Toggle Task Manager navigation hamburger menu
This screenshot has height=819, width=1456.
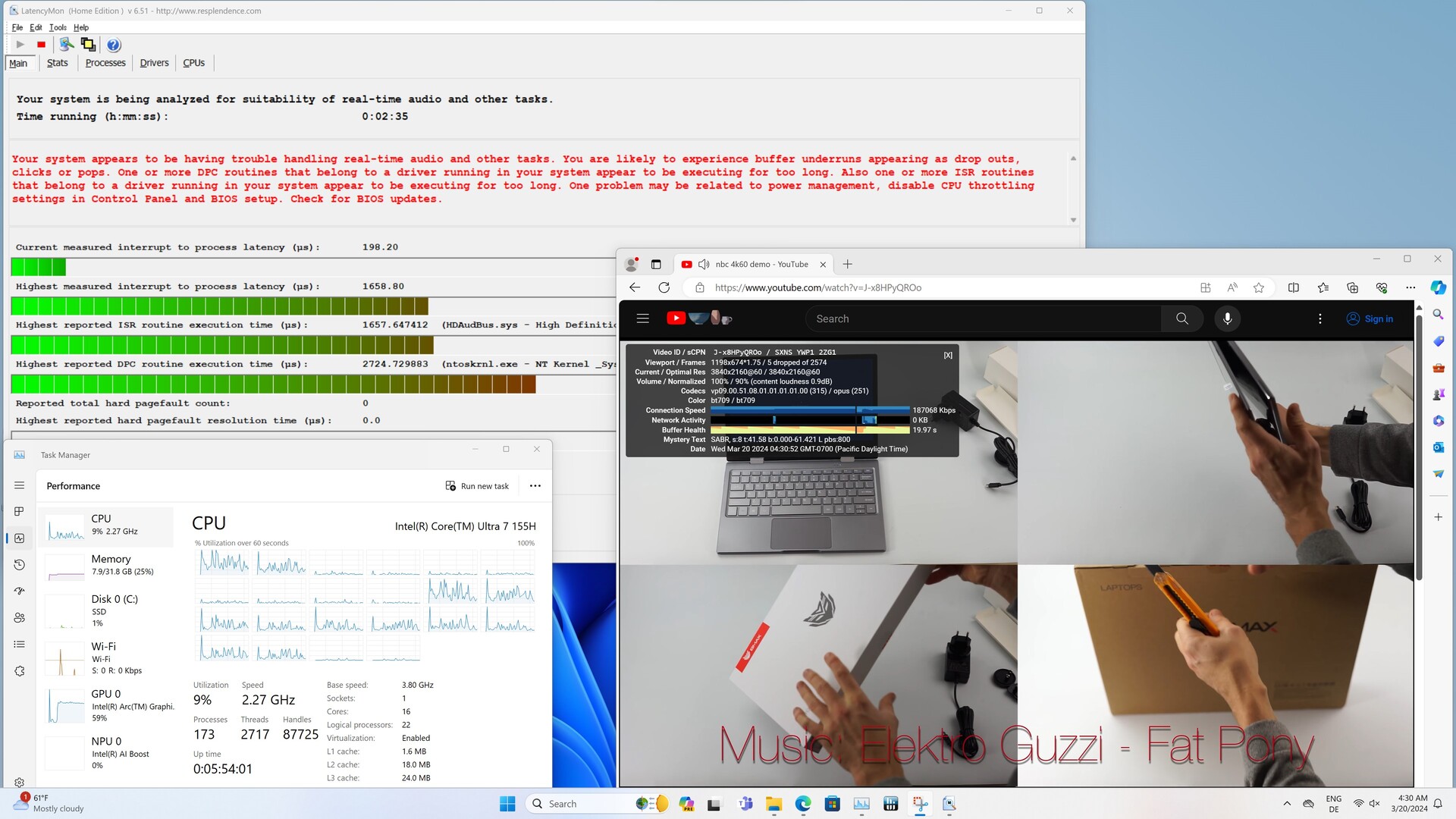pos(20,485)
